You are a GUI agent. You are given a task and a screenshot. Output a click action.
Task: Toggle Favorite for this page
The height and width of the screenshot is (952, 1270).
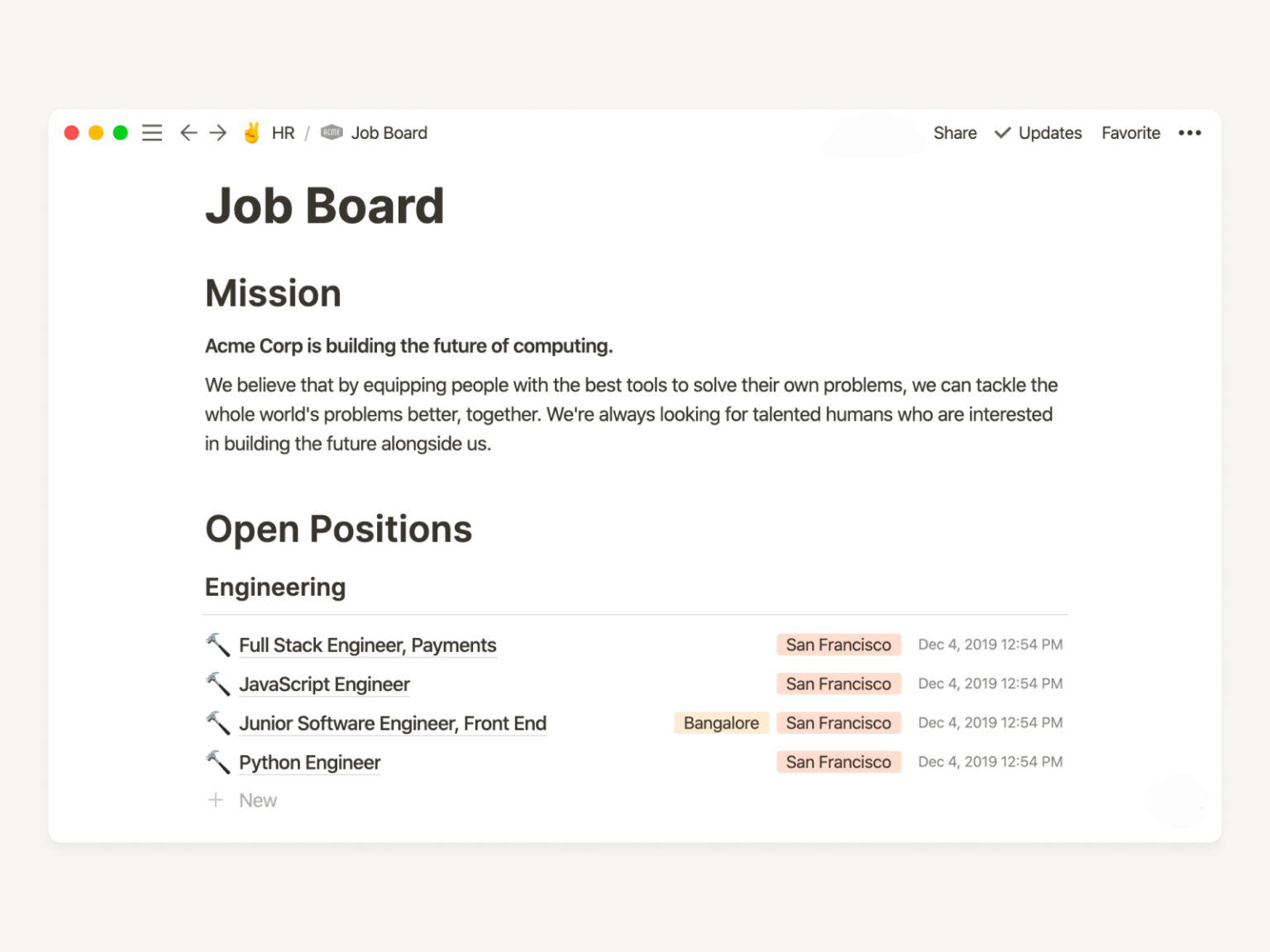coord(1130,133)
